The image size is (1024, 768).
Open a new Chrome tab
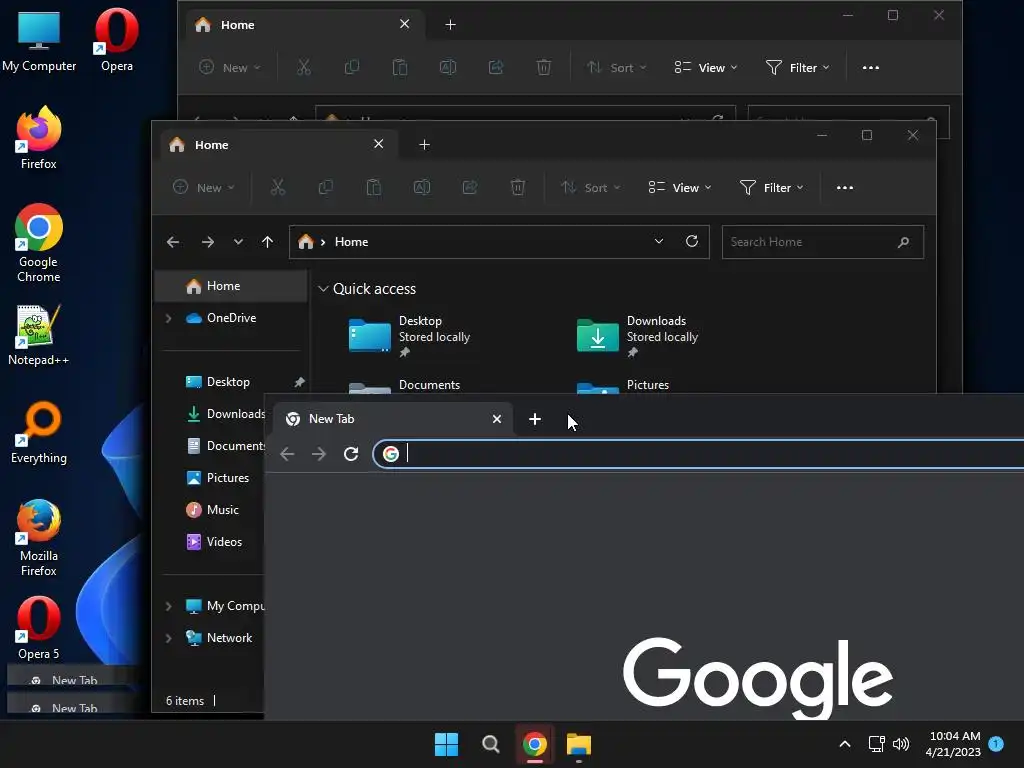pyautogui.click(x=535, y=419)
